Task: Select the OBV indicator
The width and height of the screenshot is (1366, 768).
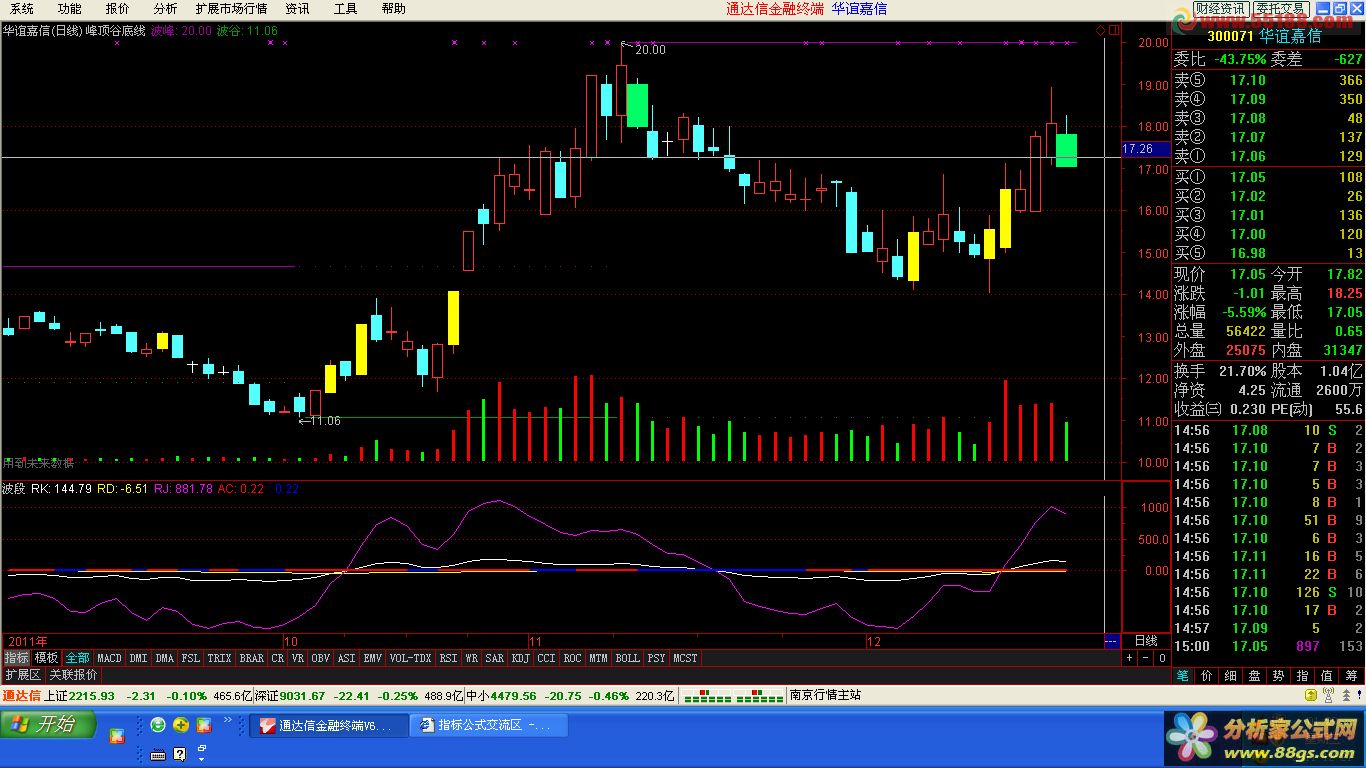Action: click(x=321, y=658)
